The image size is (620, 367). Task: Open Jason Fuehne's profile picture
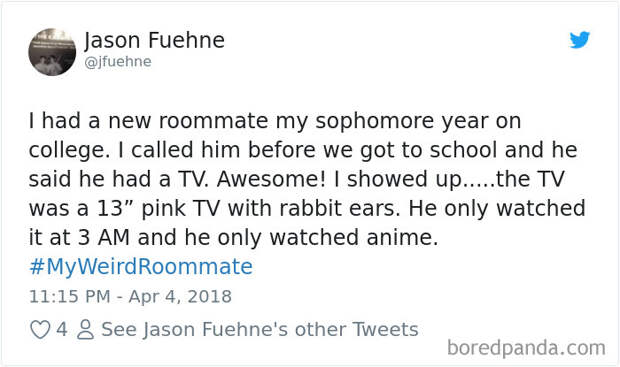[52, 52]
